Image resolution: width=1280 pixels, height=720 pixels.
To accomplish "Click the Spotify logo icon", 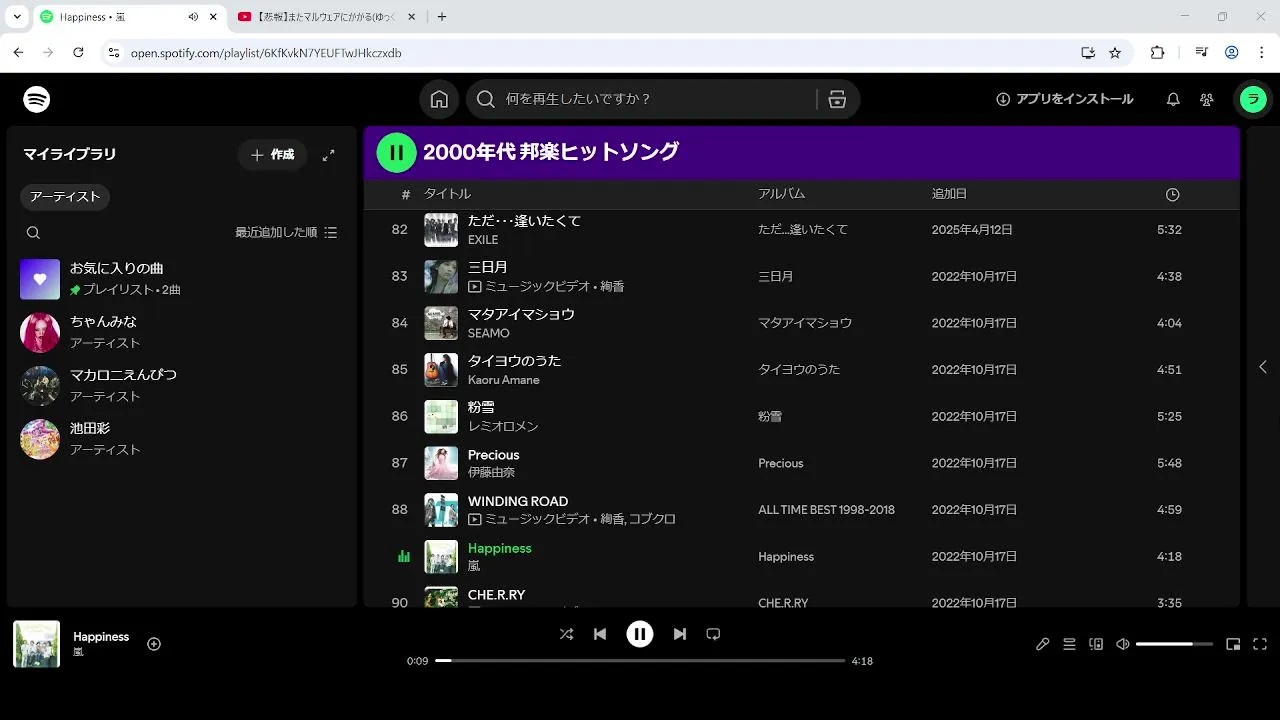I will [x=37, y=99].
